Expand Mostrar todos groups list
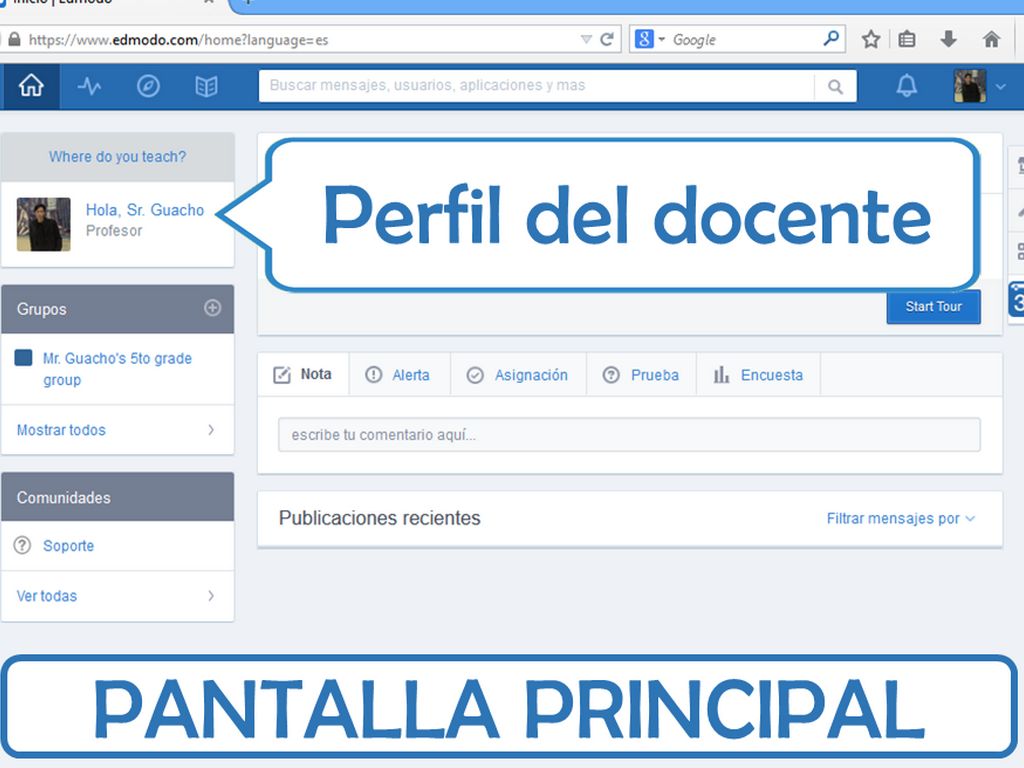The height and width of the screenshot is (768, 1024). coord(117,430)
